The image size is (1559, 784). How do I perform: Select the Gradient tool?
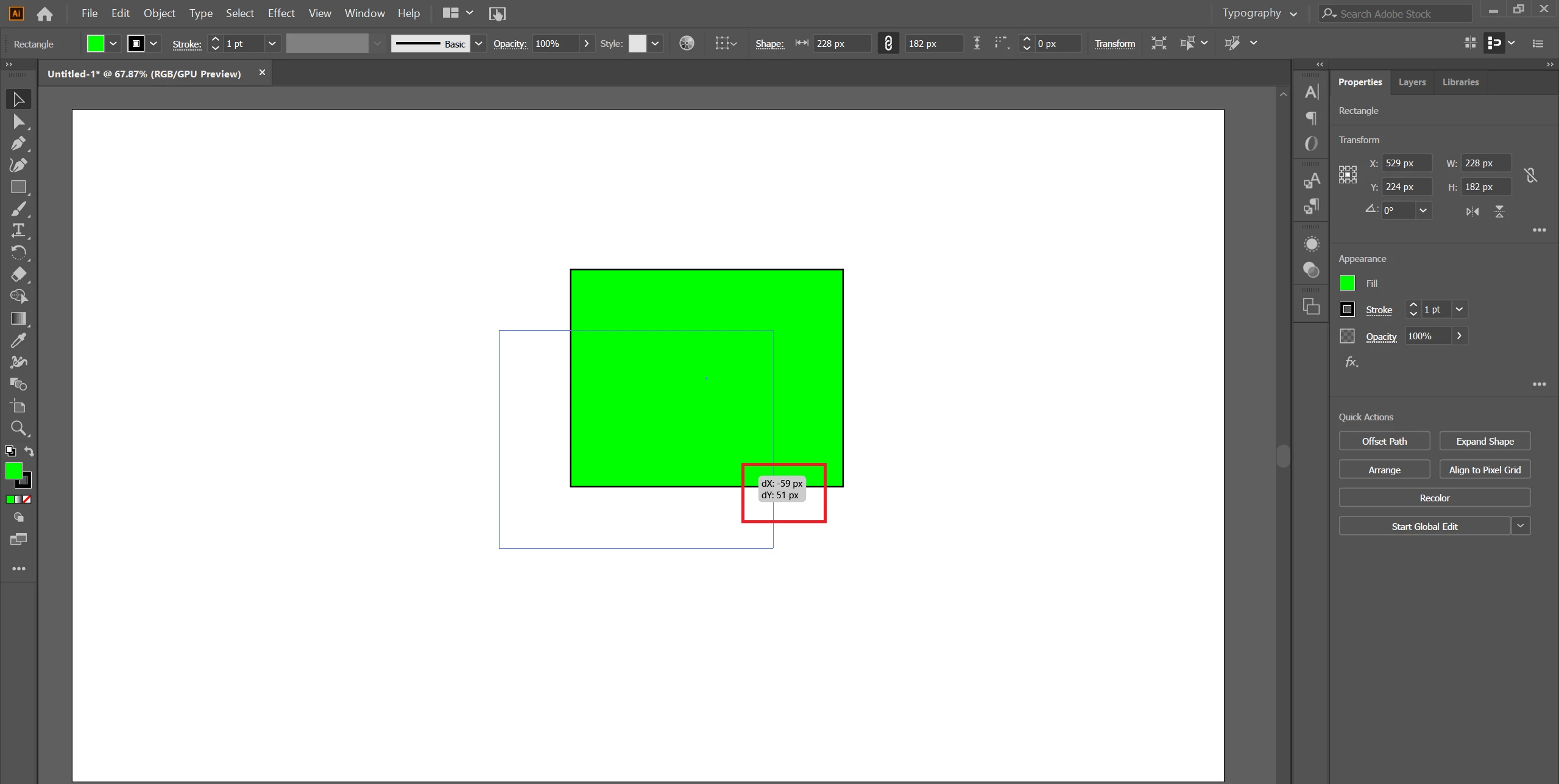click(18, 319)
